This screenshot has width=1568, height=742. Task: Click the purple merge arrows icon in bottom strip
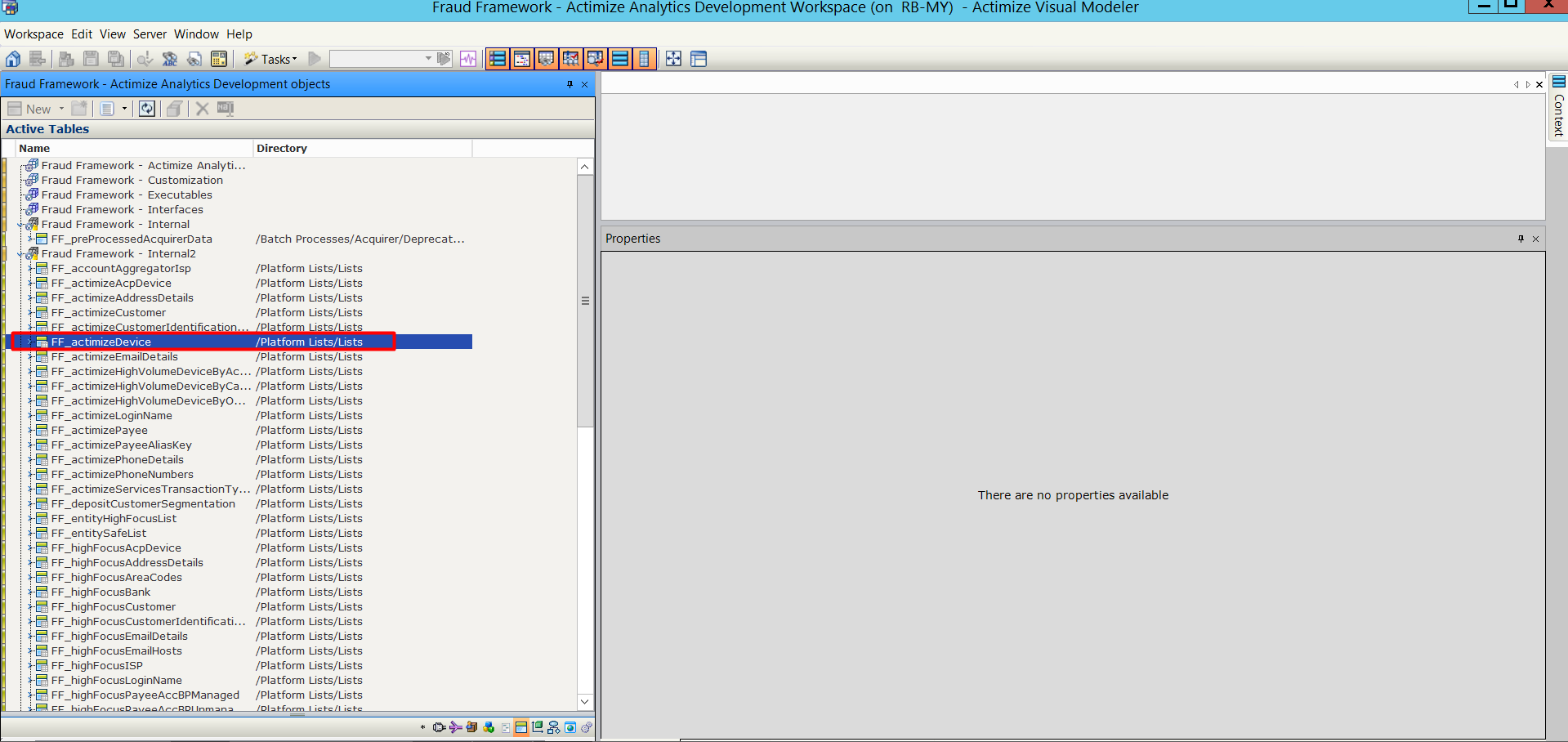click(x=455, y=727)
